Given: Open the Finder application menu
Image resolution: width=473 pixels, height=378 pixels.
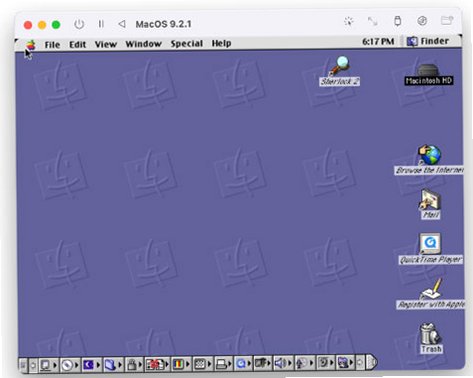Looking at the screenshot, I should (428, 41).
